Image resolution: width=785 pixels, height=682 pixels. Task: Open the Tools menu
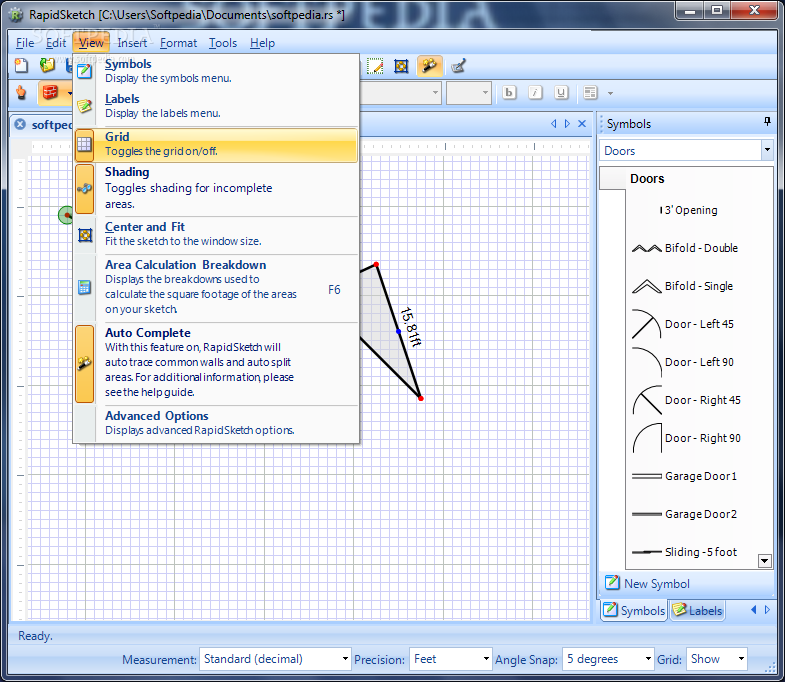pos(223,43)
